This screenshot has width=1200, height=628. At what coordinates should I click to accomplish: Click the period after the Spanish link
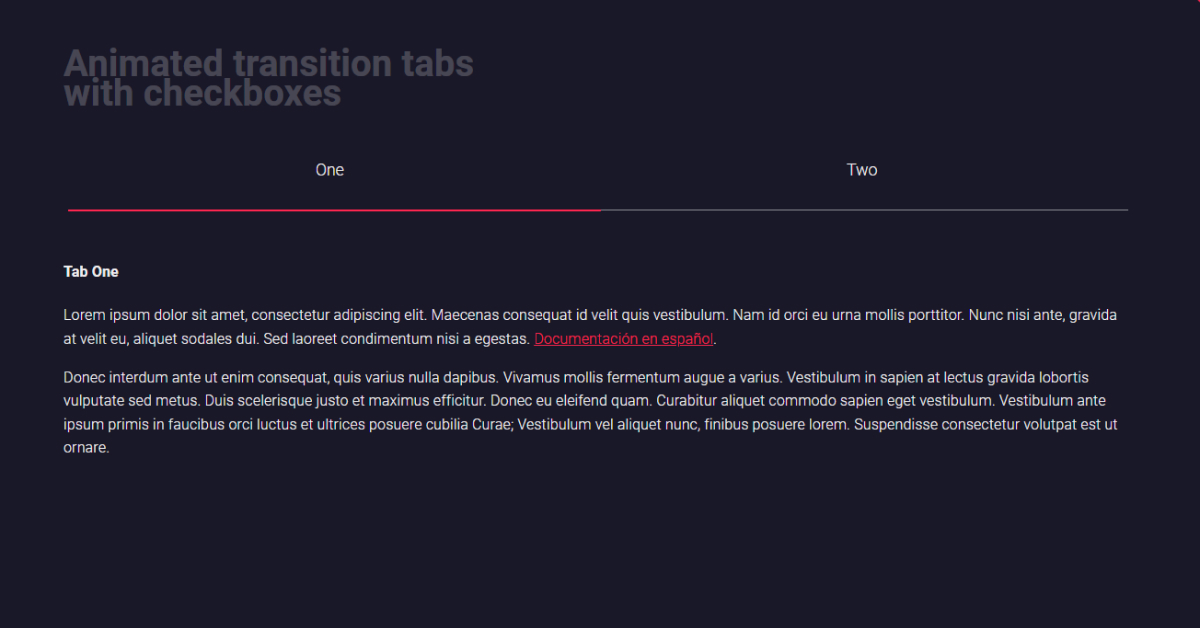point(714,338)
